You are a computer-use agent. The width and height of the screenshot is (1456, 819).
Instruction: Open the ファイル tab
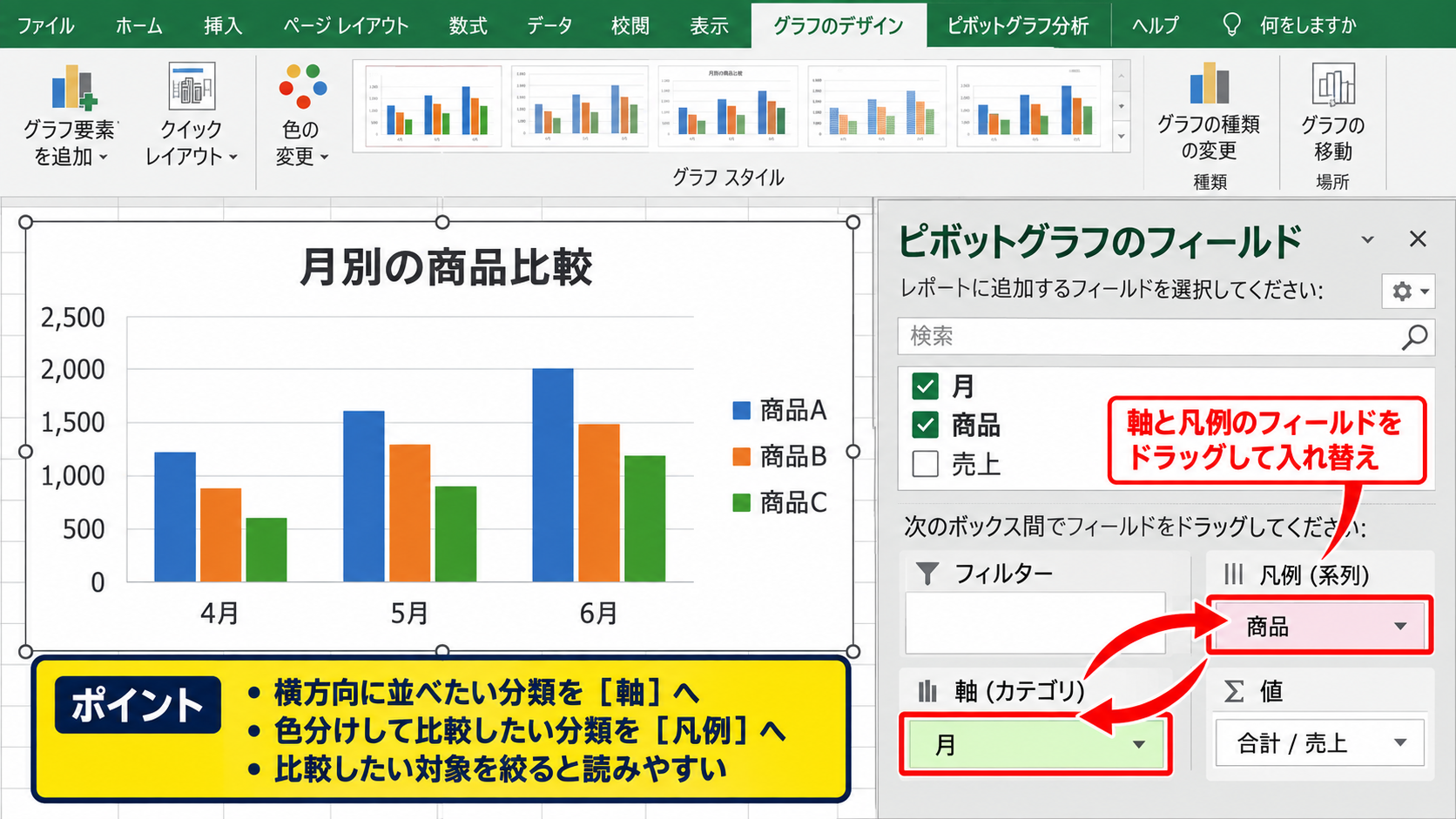[x=45, y=25]
